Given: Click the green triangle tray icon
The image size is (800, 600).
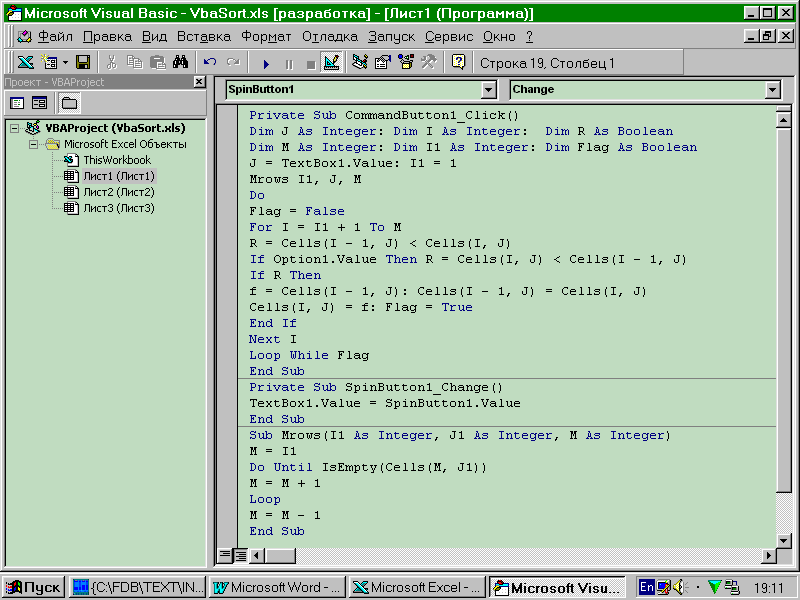Looking at the screenshot, I should click(x=714, y=587).
